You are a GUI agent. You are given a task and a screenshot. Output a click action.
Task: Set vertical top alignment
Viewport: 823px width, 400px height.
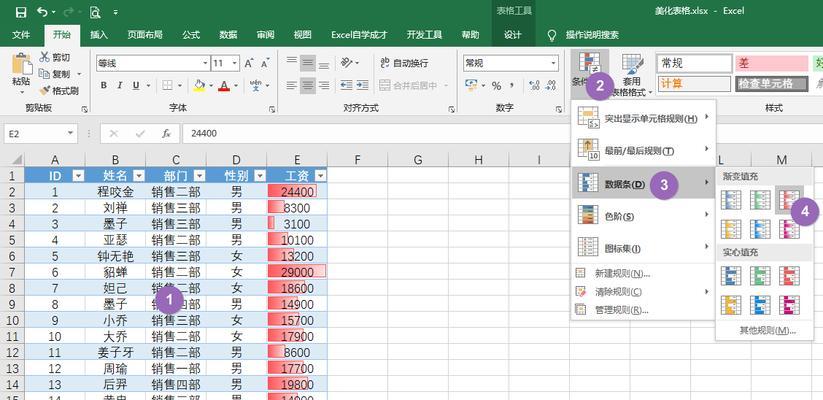coord(292,63)
